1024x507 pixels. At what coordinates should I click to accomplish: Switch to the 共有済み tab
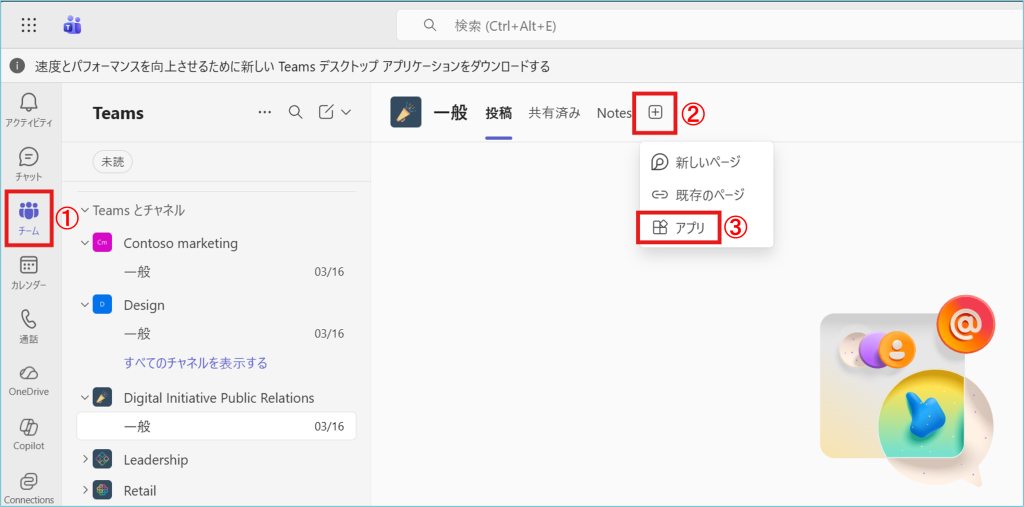pyautogui.click(x=554, y=113)
